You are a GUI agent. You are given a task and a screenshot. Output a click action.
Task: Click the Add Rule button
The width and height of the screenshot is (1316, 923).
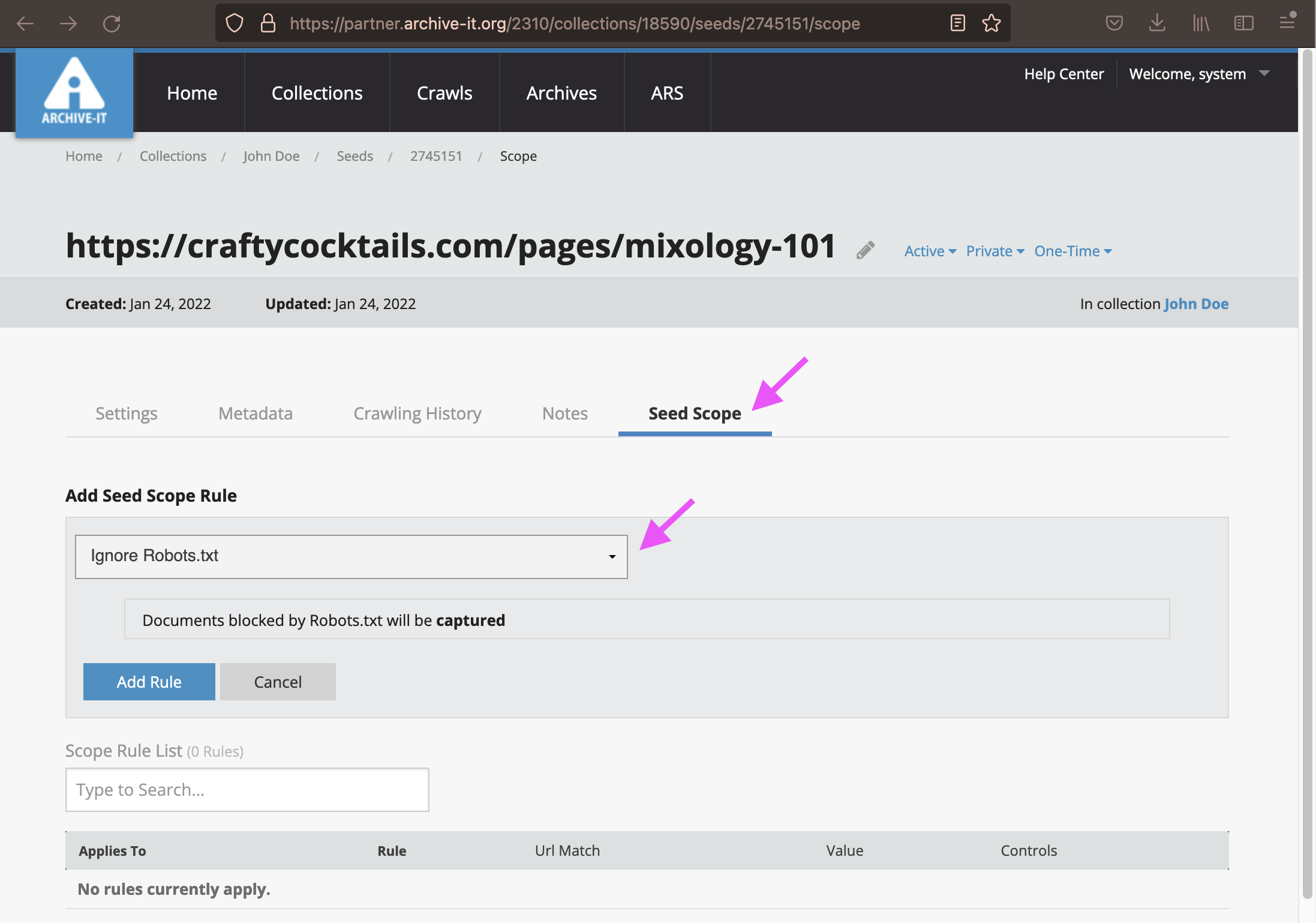pos(149,682)
